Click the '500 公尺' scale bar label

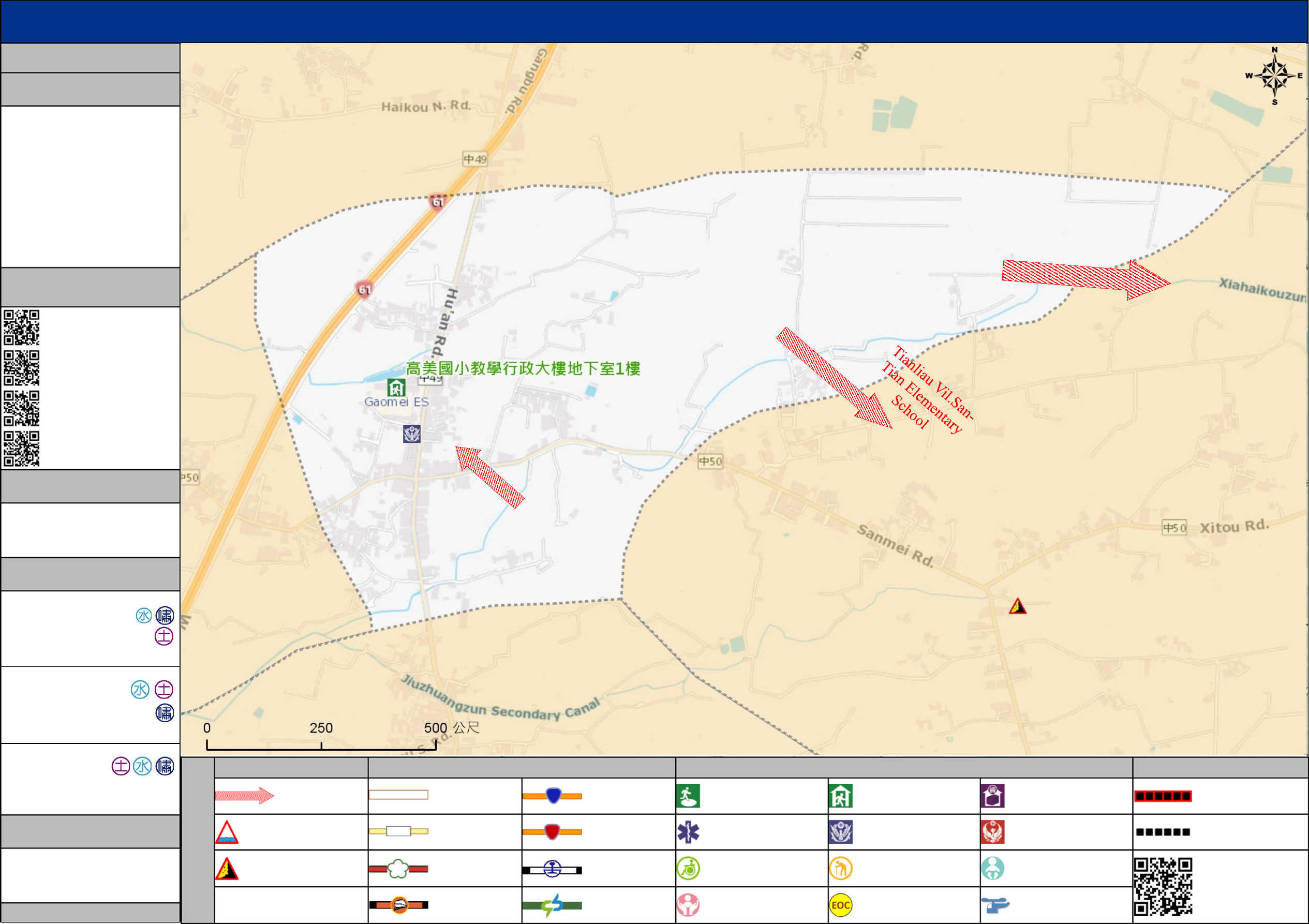pos(452,728)
